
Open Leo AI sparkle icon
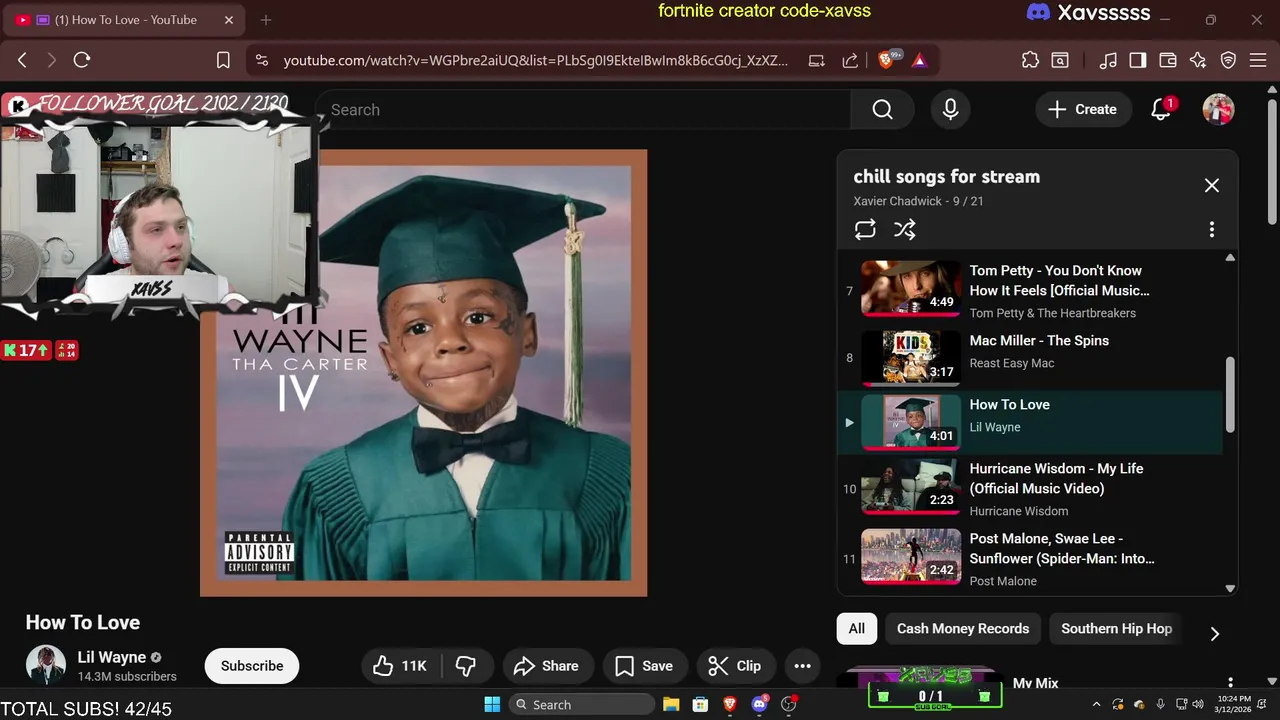coord(1198,60)
